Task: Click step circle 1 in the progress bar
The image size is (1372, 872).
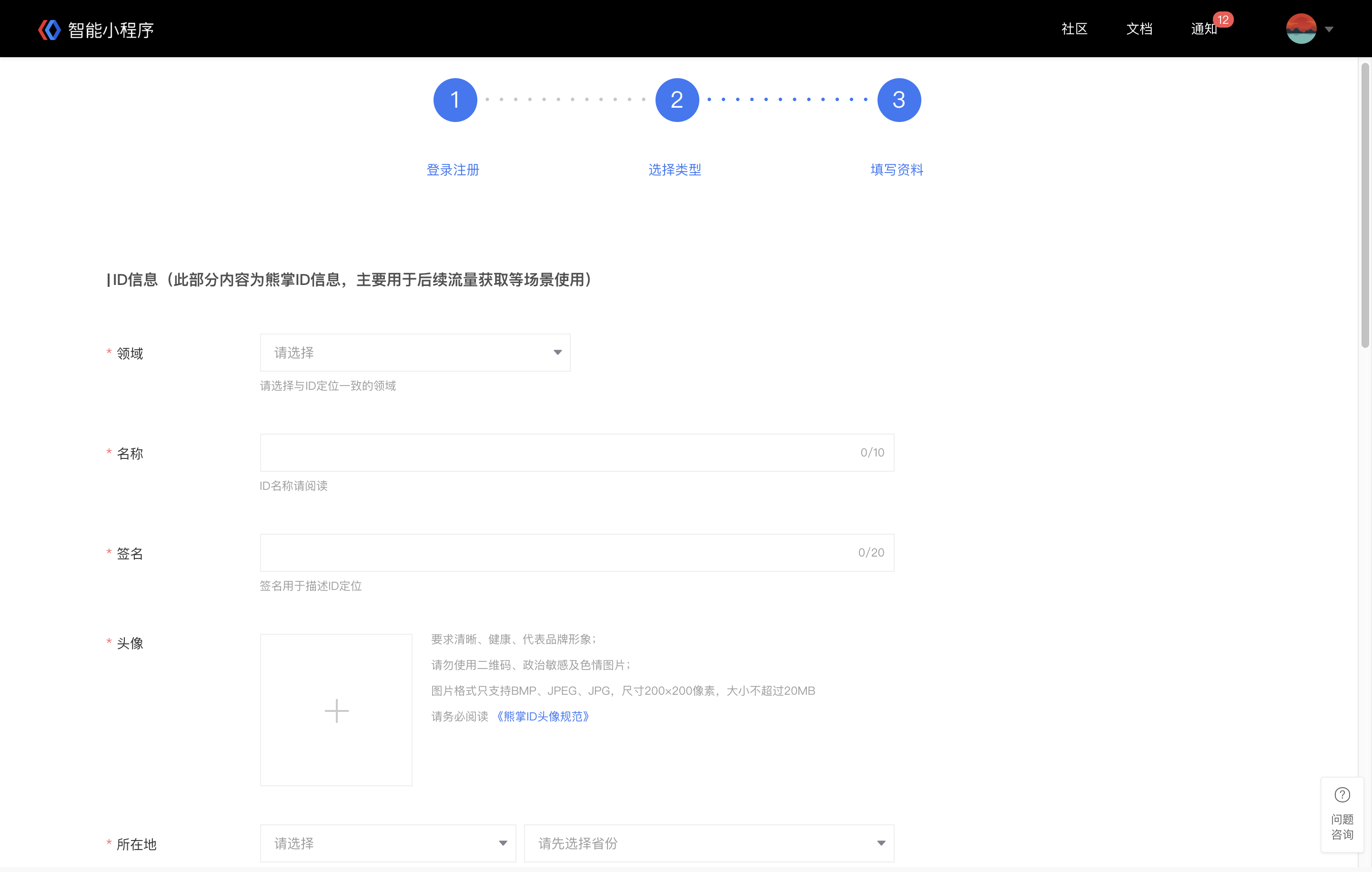Action: coord(454,100)
